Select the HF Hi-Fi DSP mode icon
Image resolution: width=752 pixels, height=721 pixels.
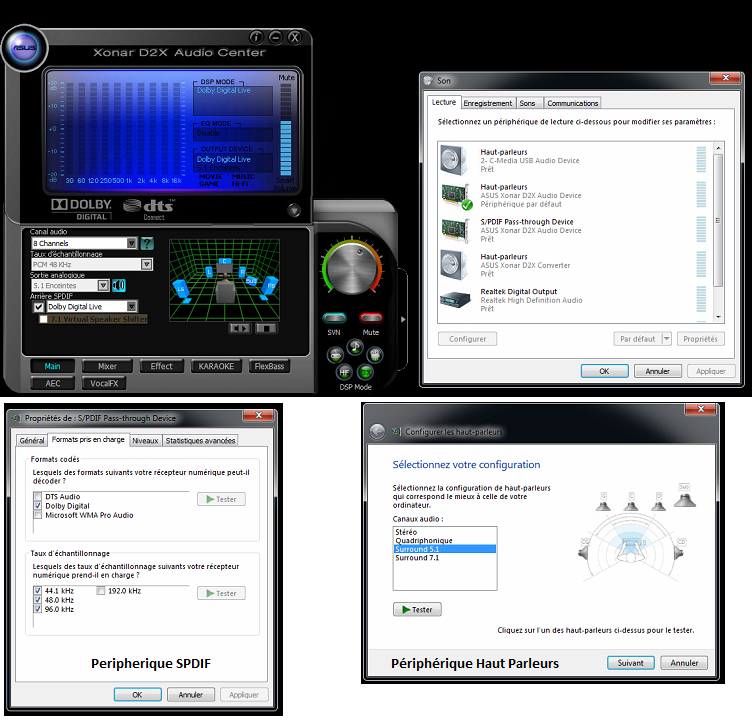[x=344, y=372]
